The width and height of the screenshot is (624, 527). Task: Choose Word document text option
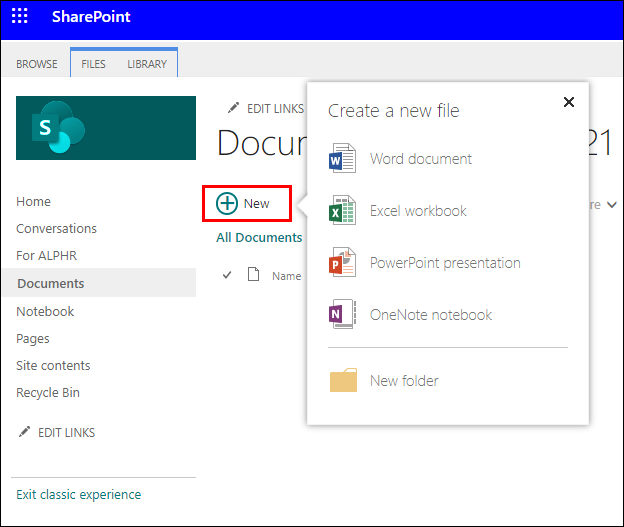421,159
